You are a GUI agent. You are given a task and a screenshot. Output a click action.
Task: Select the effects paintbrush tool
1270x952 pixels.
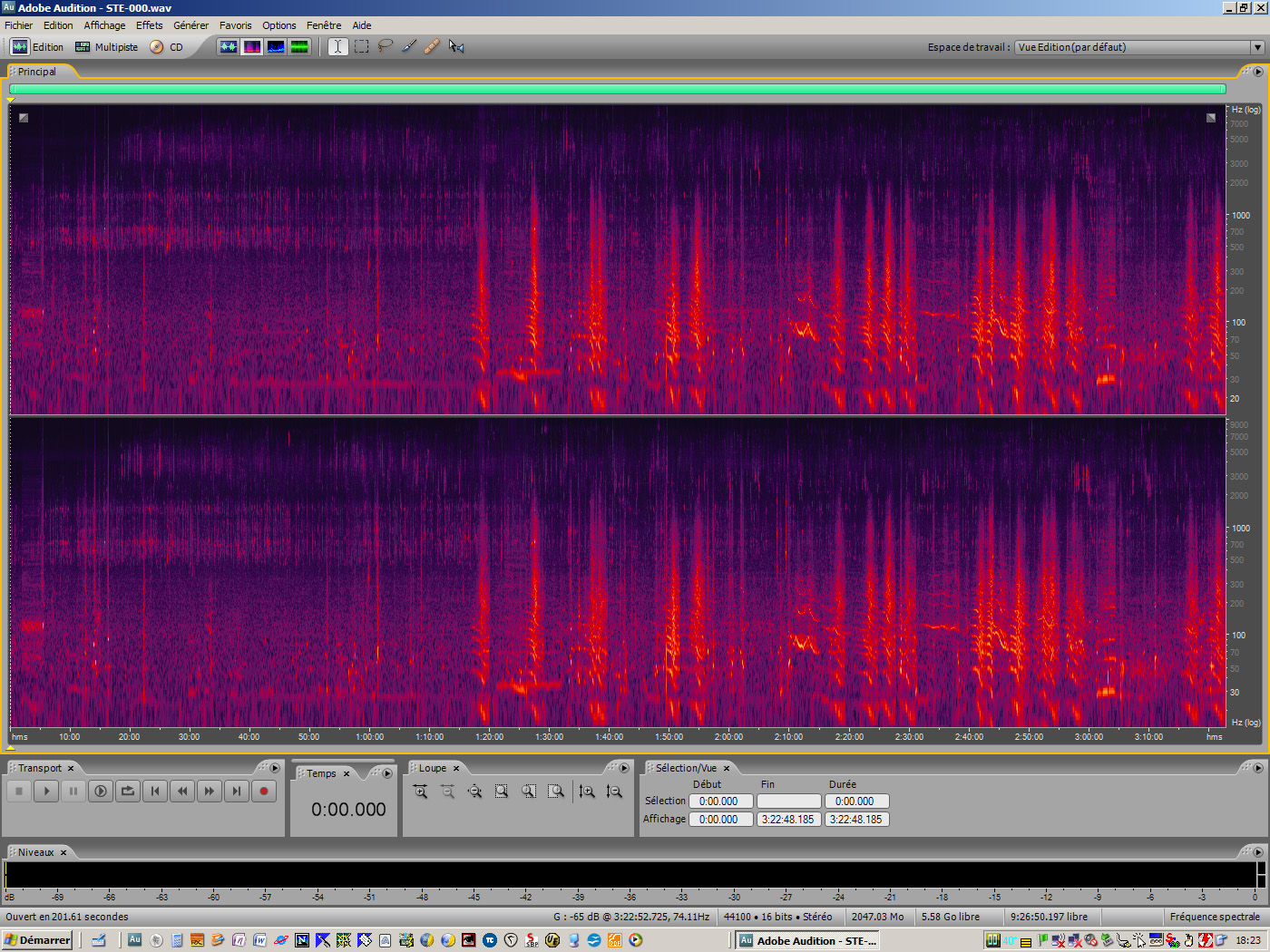[x=408, y=46]
